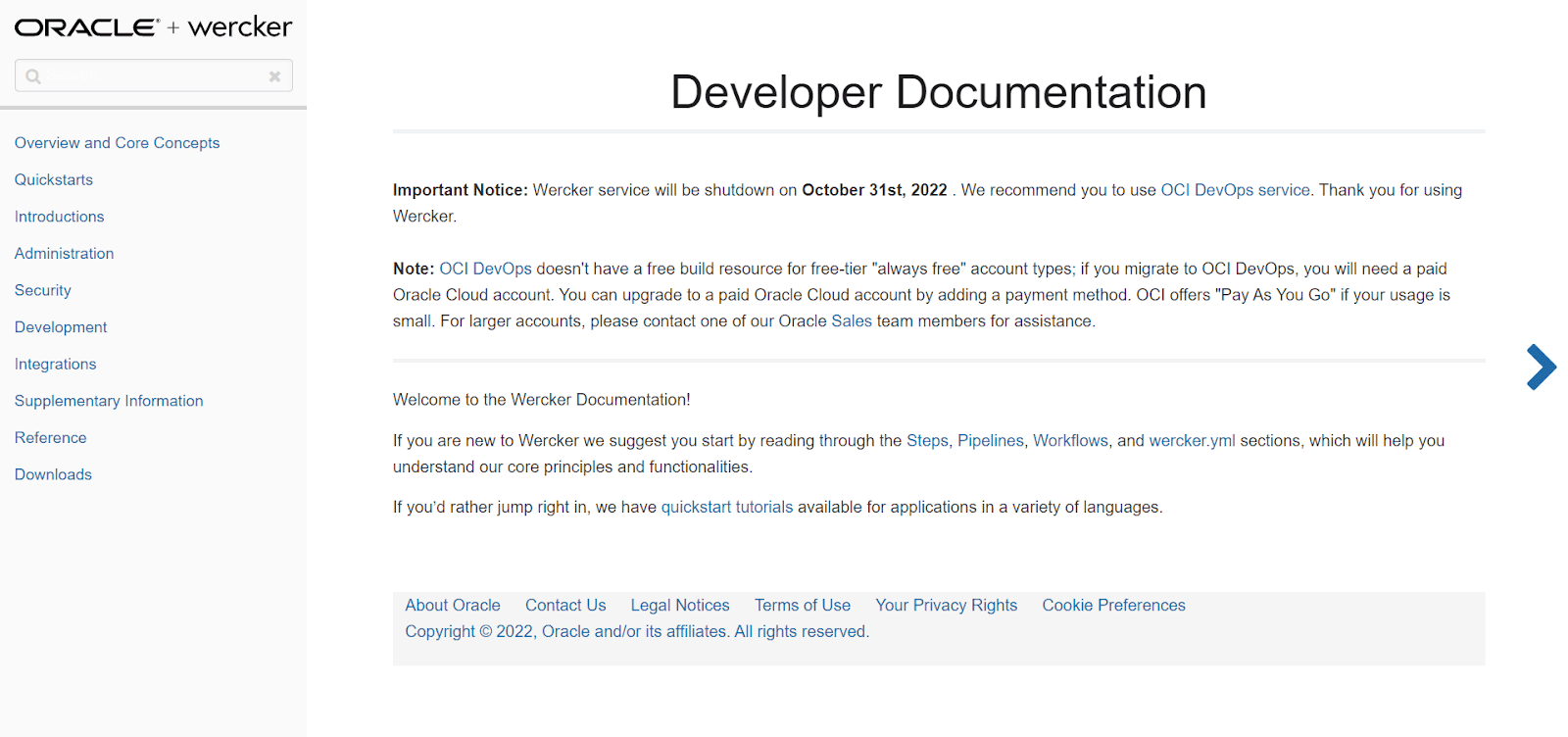The width and height of the screenshot is (1568, 737).
Task: Open the Integrations sidebar item
Action: pyautogui.click(x=55, y=365)
